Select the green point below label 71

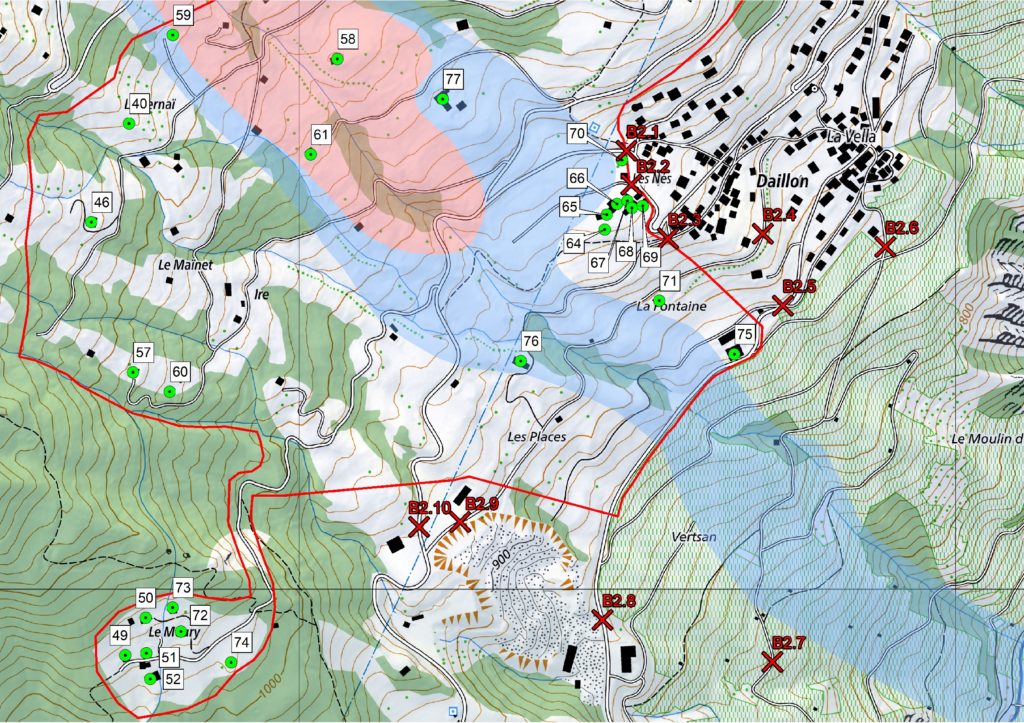[x=659, y=300]
